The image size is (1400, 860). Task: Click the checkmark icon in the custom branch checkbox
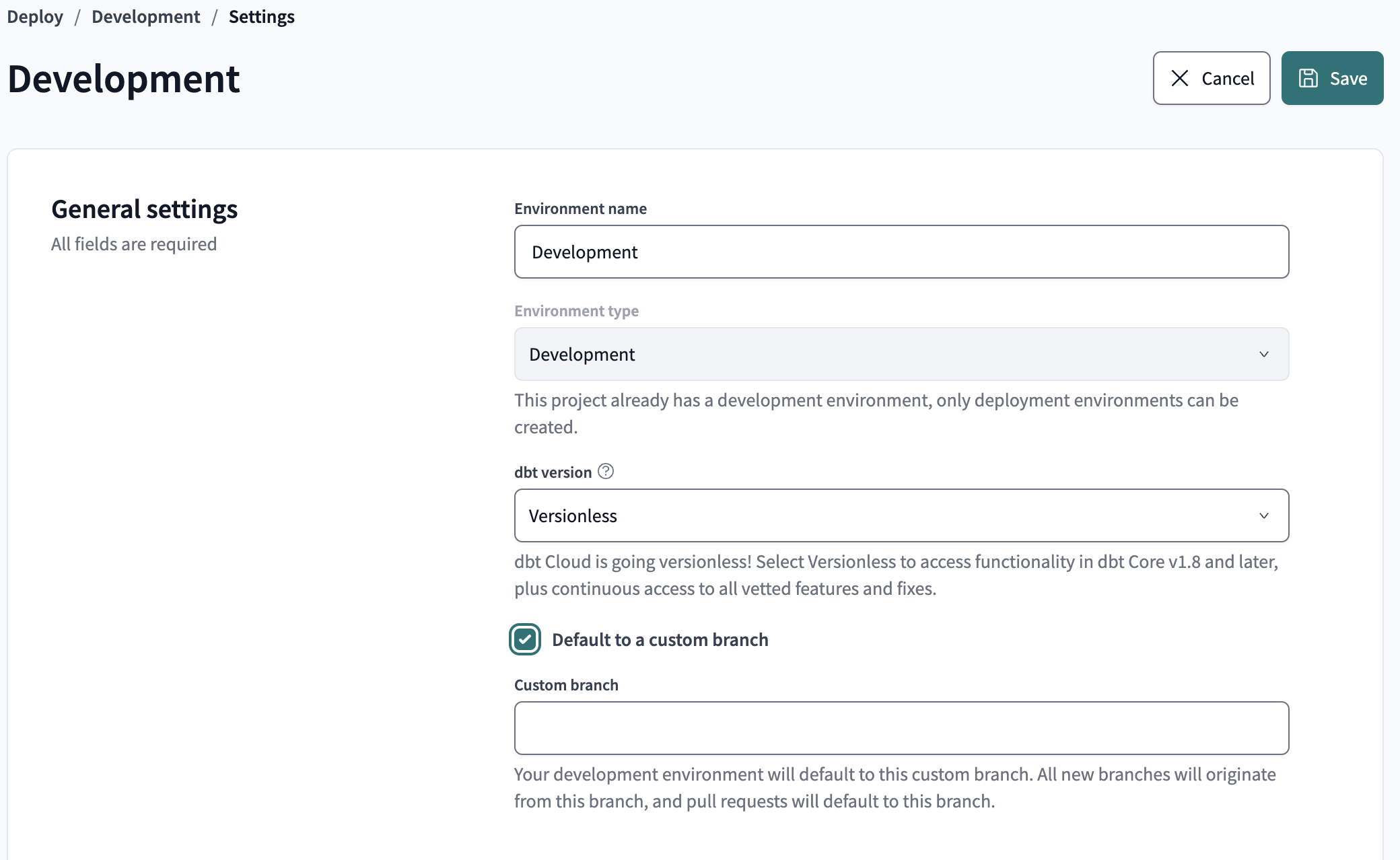pos(526,640)
